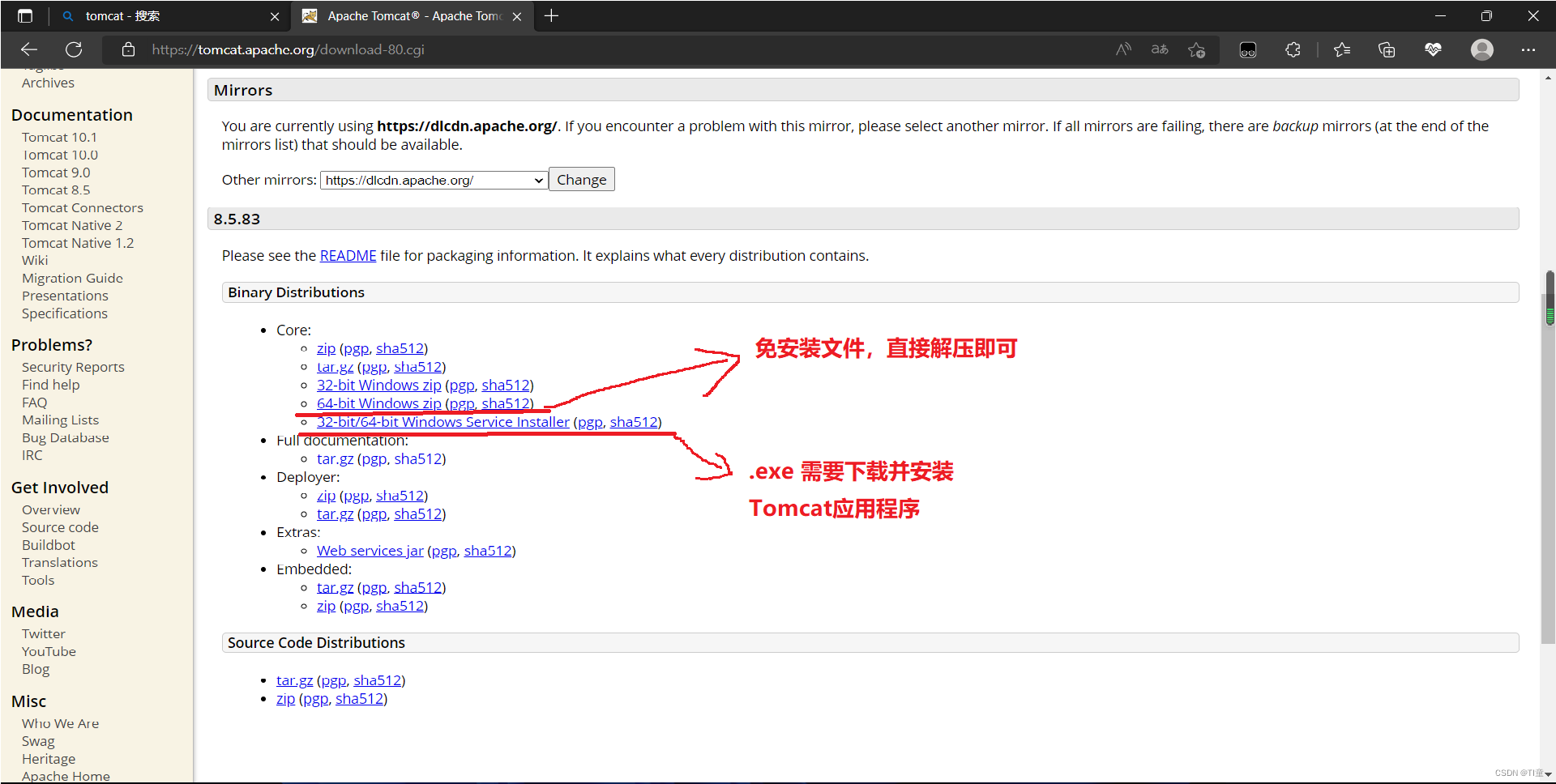Screen dimensions: 1556x784
Task: Add this page to favorites
Action: (1197, 49)
